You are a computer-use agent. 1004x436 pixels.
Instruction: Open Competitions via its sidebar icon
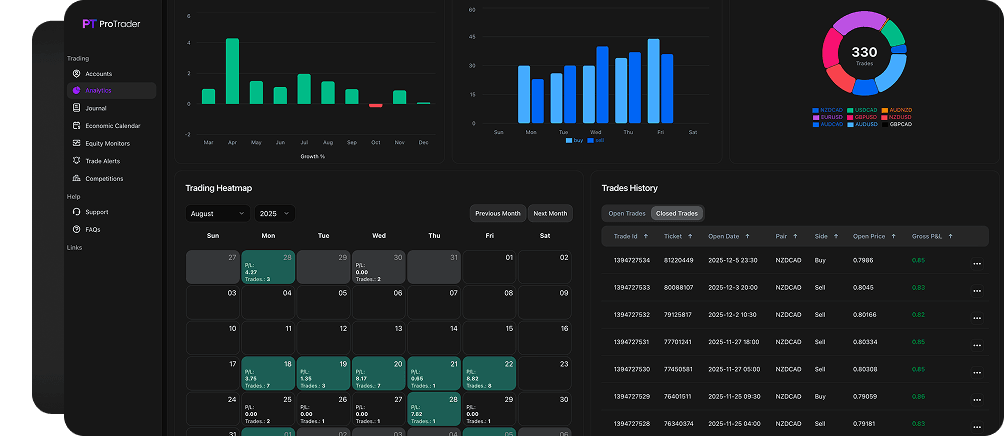click(76, 179)
